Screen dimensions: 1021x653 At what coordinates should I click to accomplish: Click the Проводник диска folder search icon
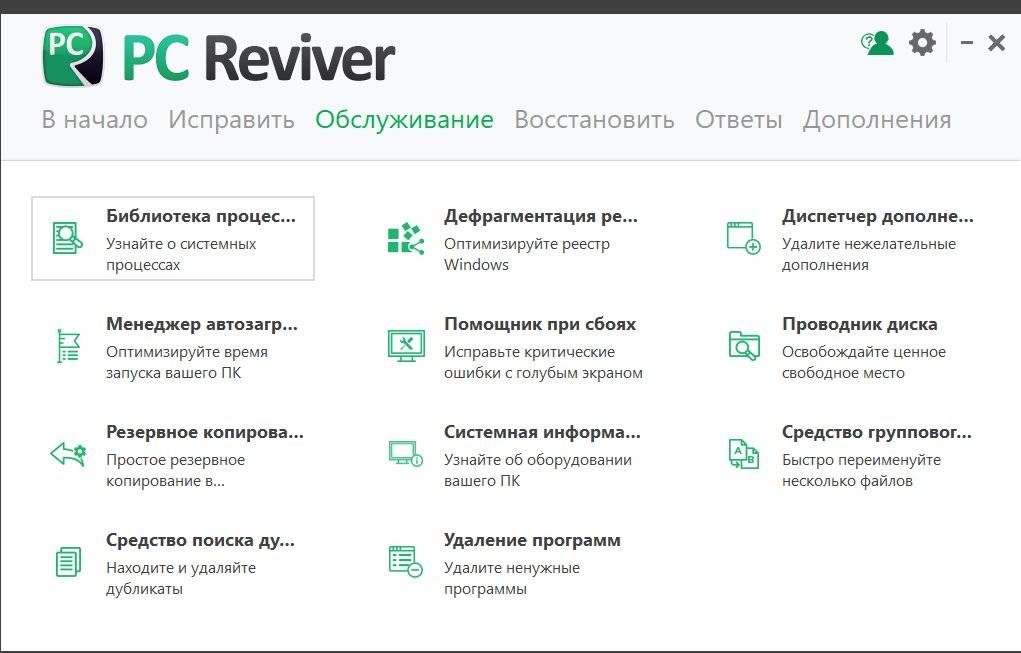744,346
